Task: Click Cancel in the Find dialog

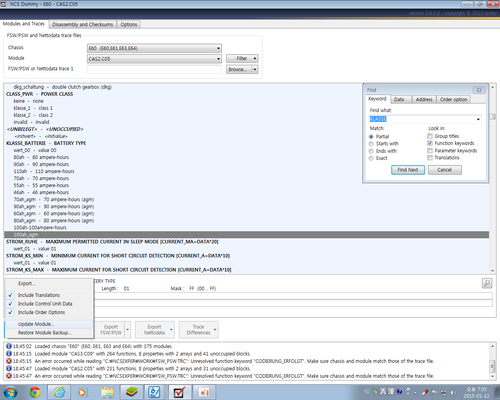Action: pos(445,170)
